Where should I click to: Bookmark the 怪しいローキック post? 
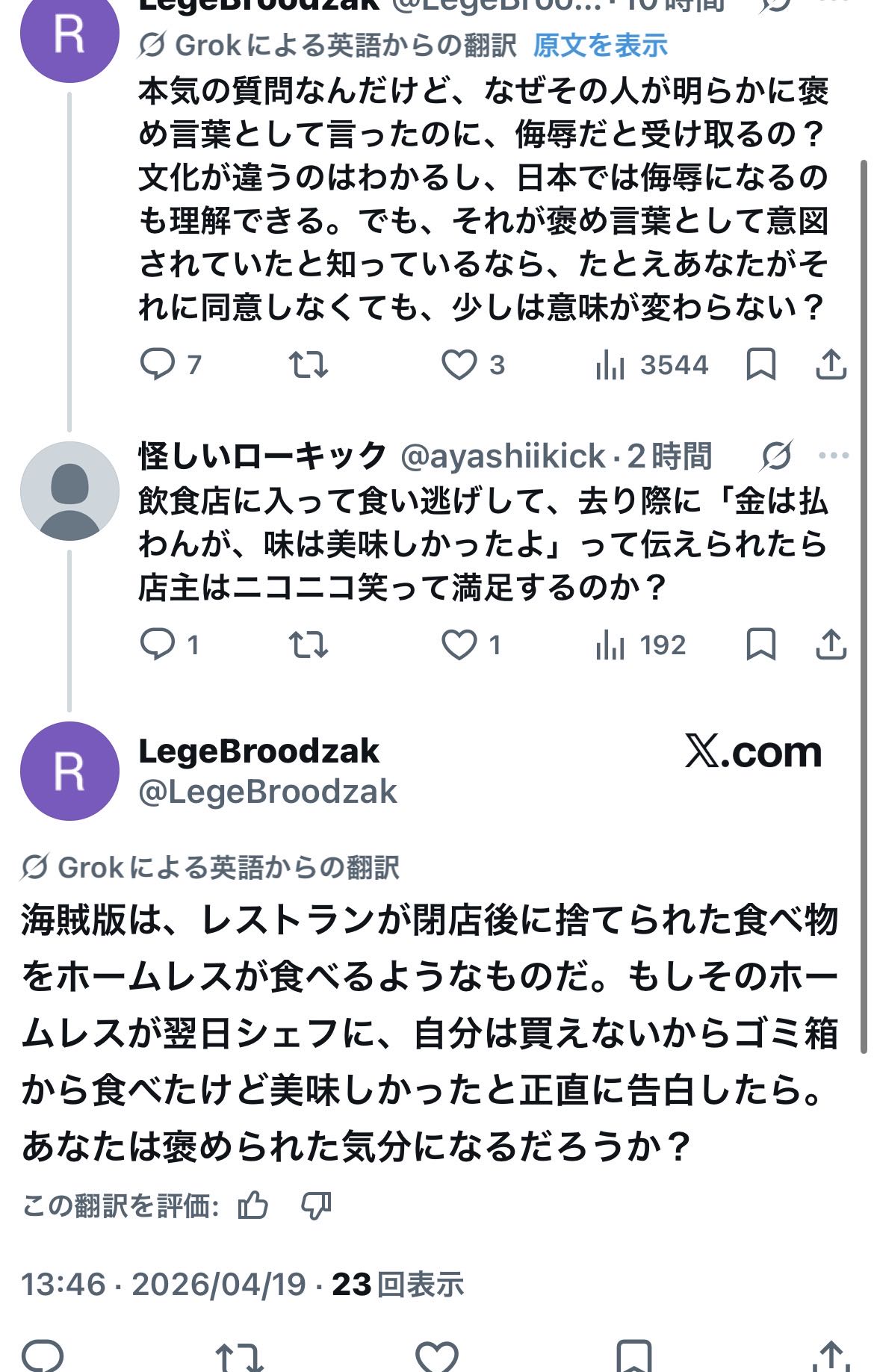760,645
